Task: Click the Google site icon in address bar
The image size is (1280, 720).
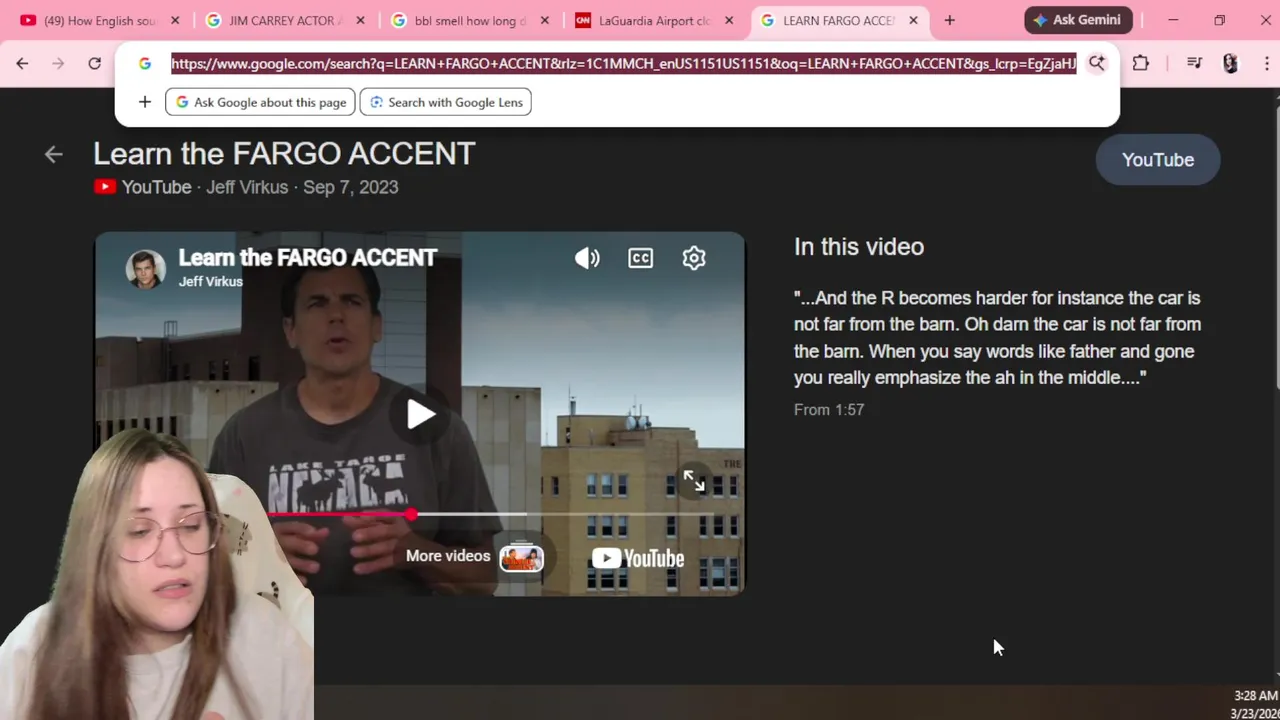Action: (x=145, y=63)
